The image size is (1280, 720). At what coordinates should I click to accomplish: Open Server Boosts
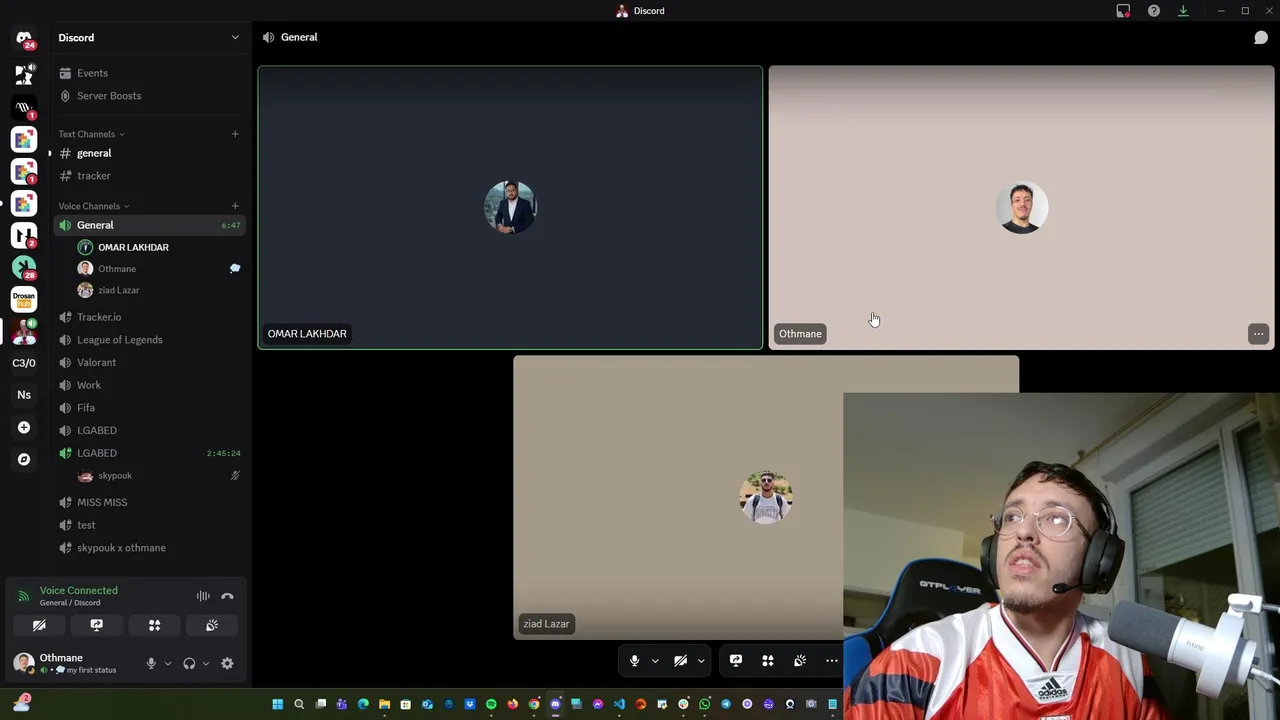(x=149, y=96)
